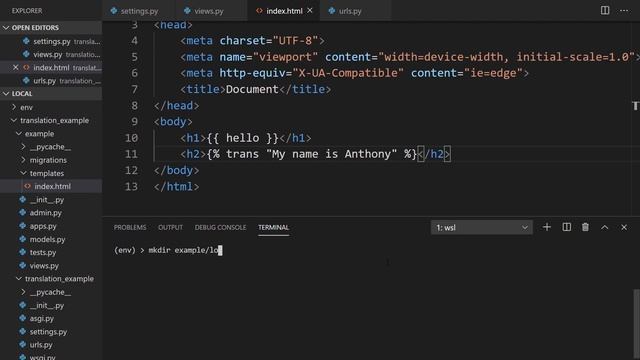640x360 pixels.
Task: Open models.py file
Action: [x=51, y=239]
